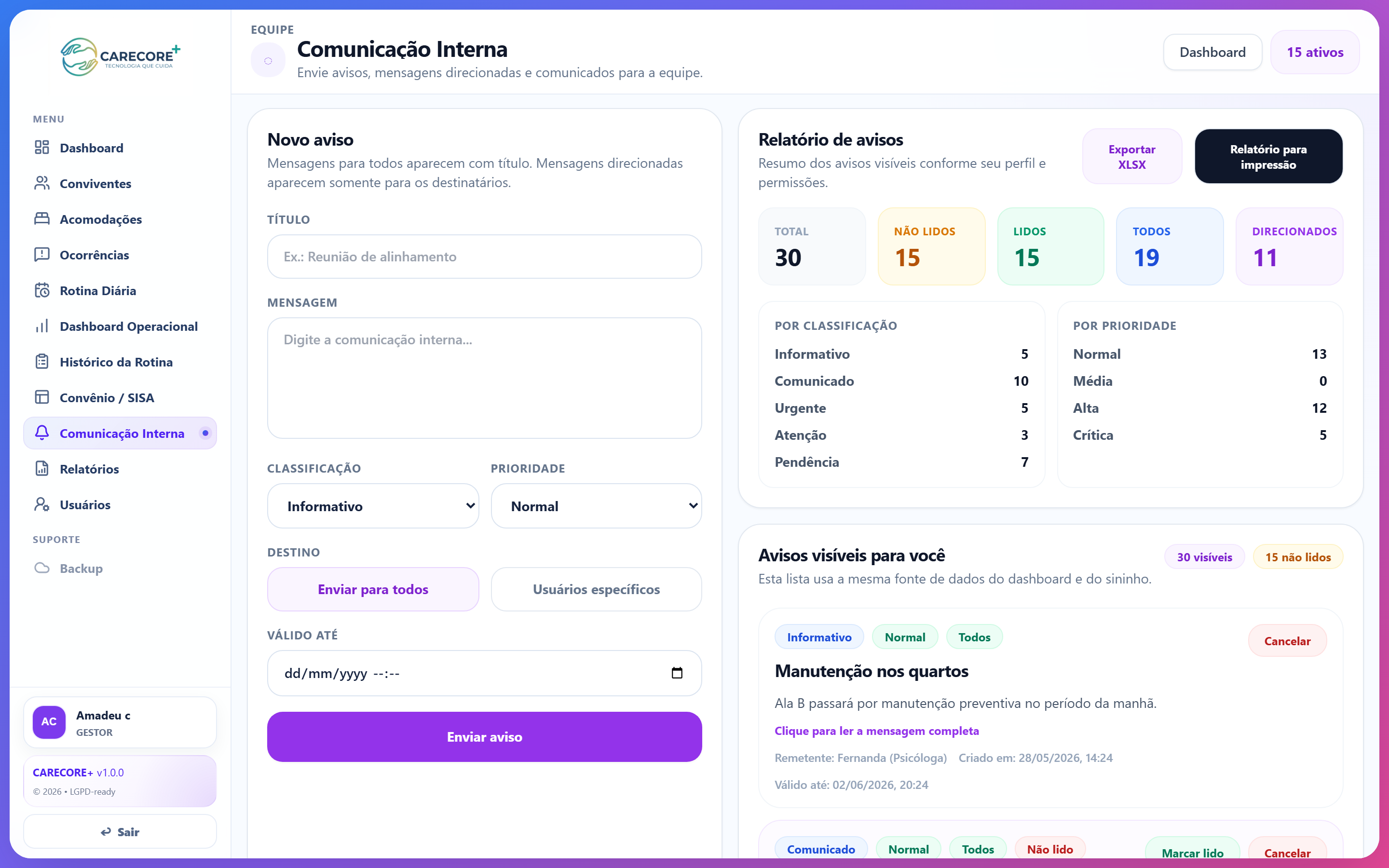Select Enviar para todos destination
This screenshot has width=1389, height=868.
[373, 589]
